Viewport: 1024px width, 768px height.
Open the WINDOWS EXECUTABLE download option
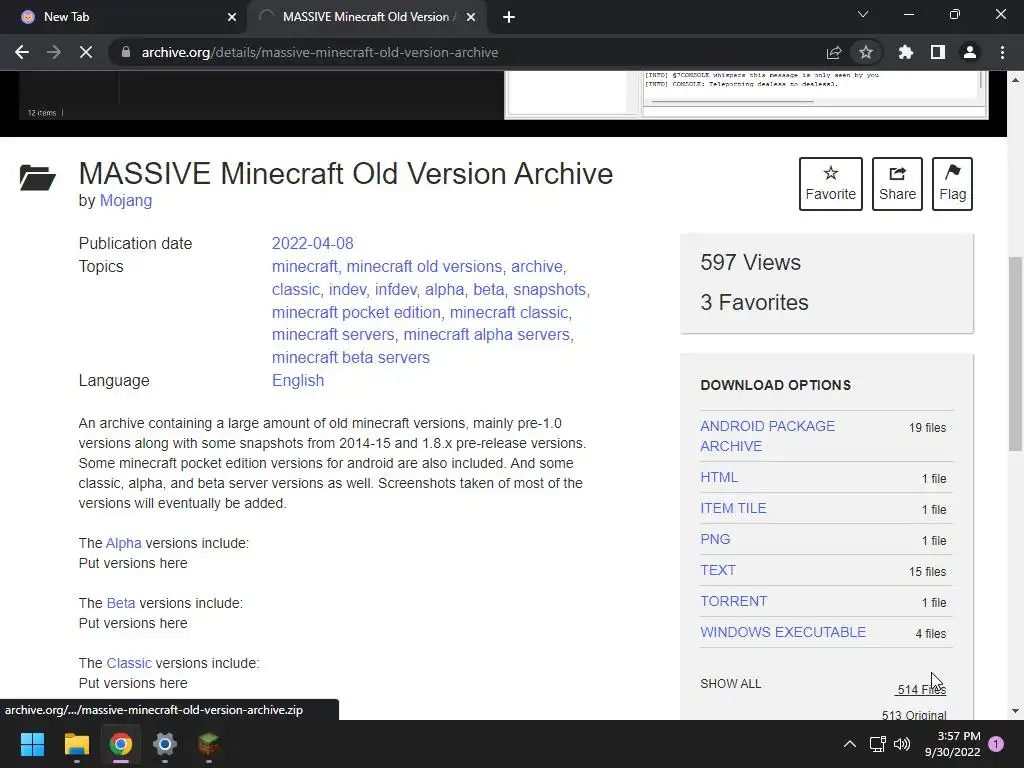point(783,632)
